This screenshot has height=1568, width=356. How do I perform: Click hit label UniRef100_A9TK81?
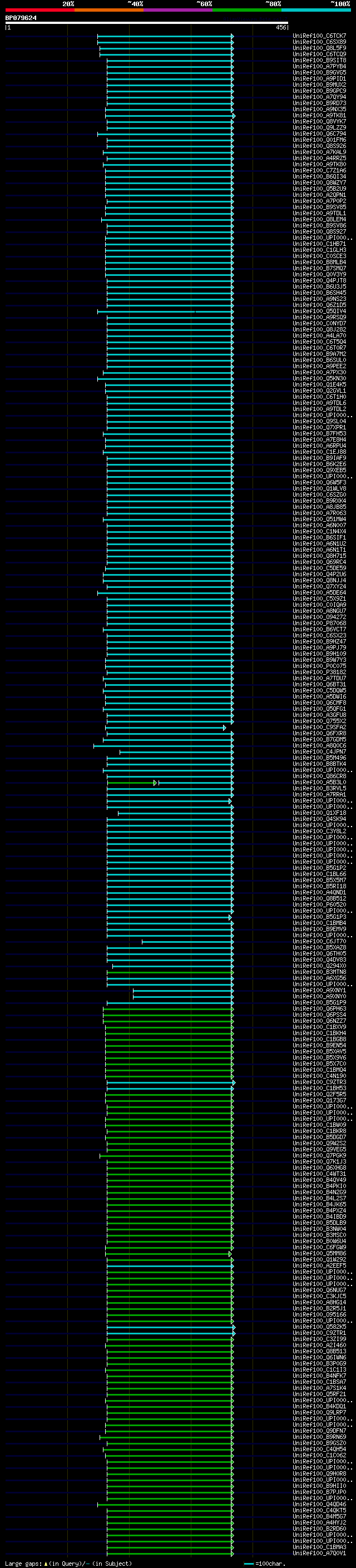point(319,115)
